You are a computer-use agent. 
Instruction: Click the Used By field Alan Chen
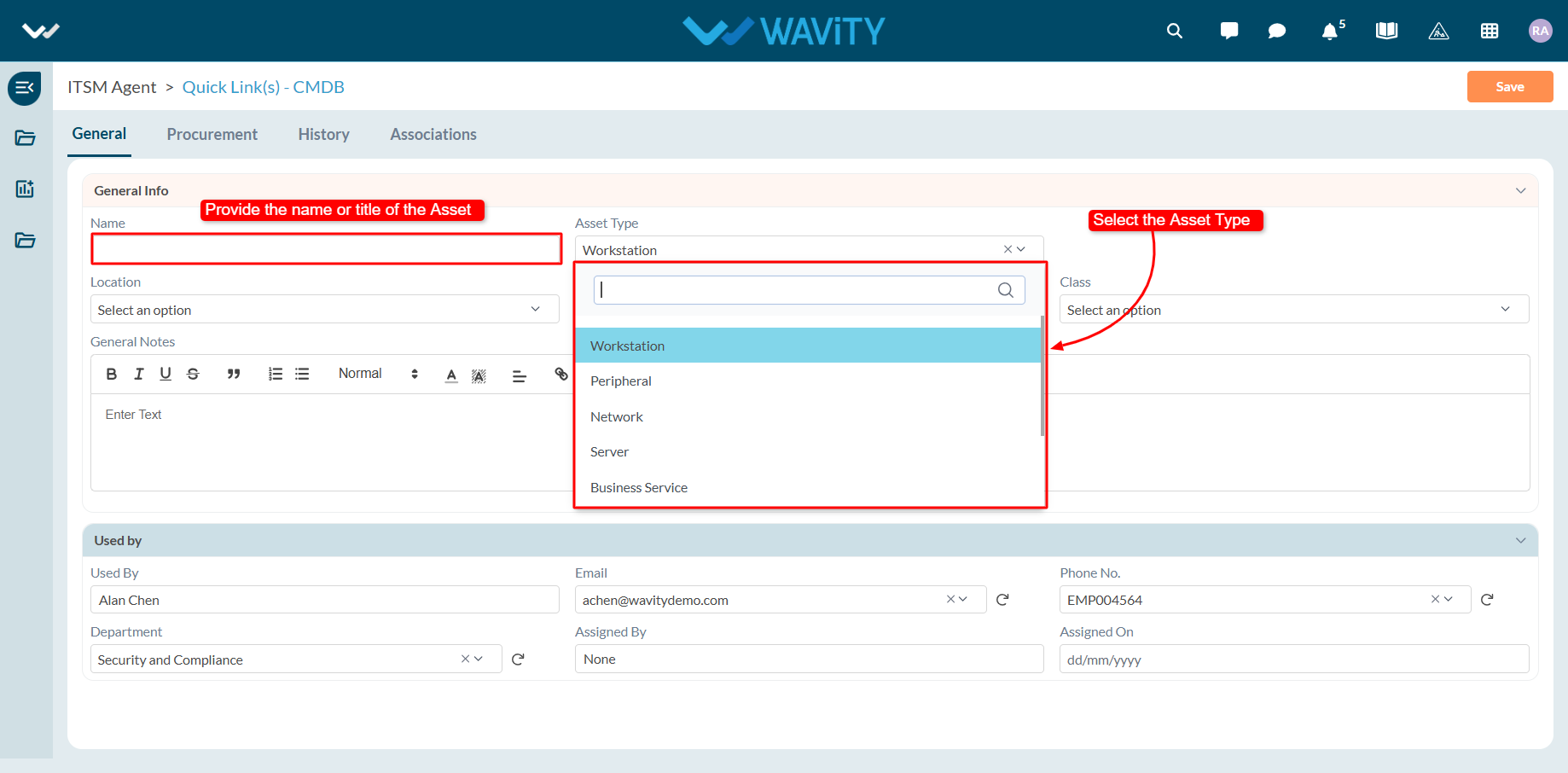tap(325, 600)
